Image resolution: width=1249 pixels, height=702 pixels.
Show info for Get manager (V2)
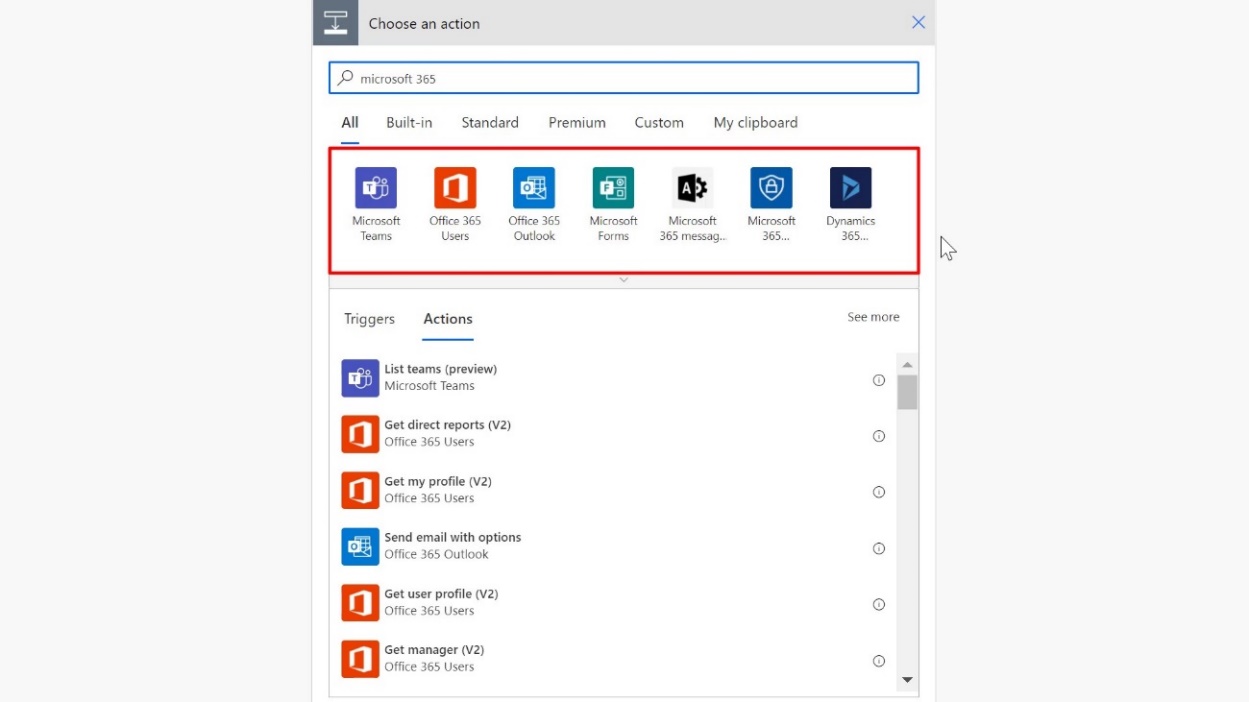coord(879,661)
